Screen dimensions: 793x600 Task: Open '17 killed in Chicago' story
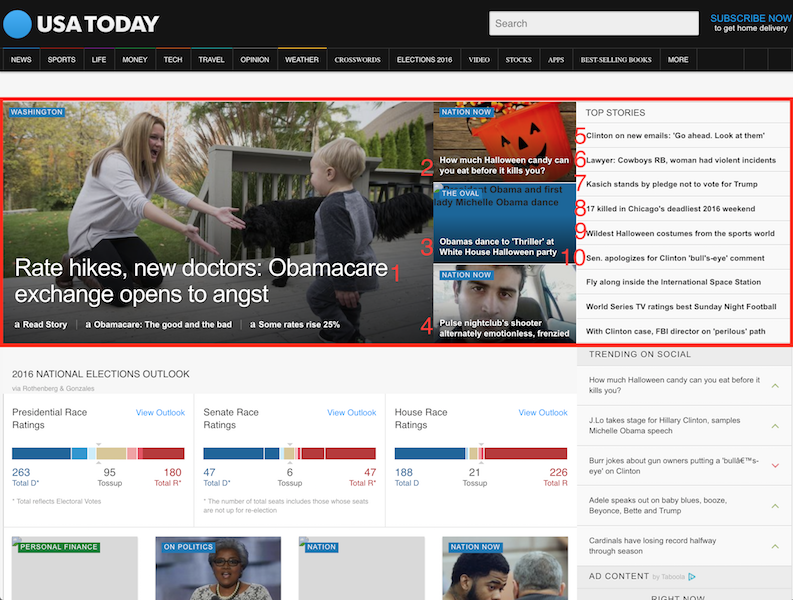click(x=671, y=209)
